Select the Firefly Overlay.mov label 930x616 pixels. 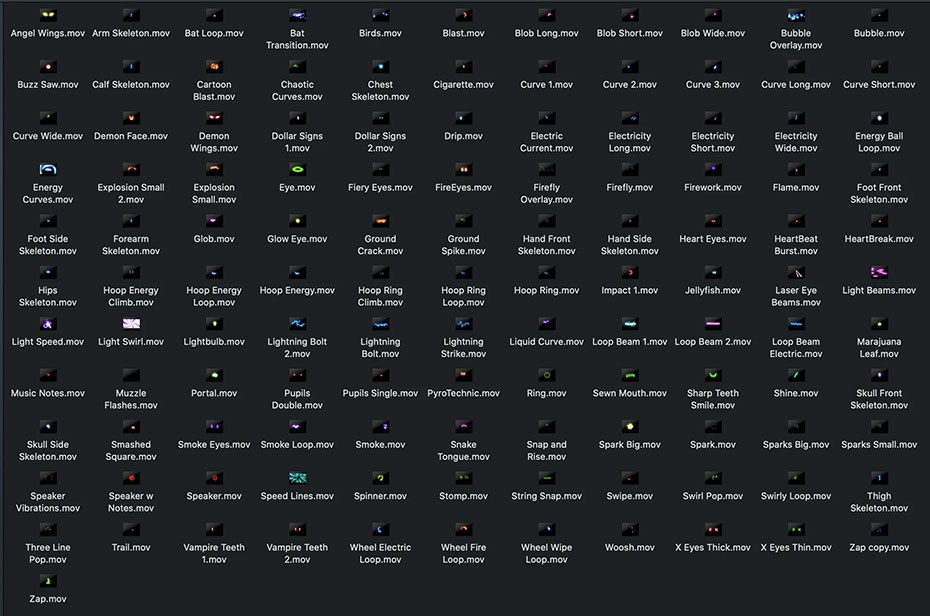(546, 193)
